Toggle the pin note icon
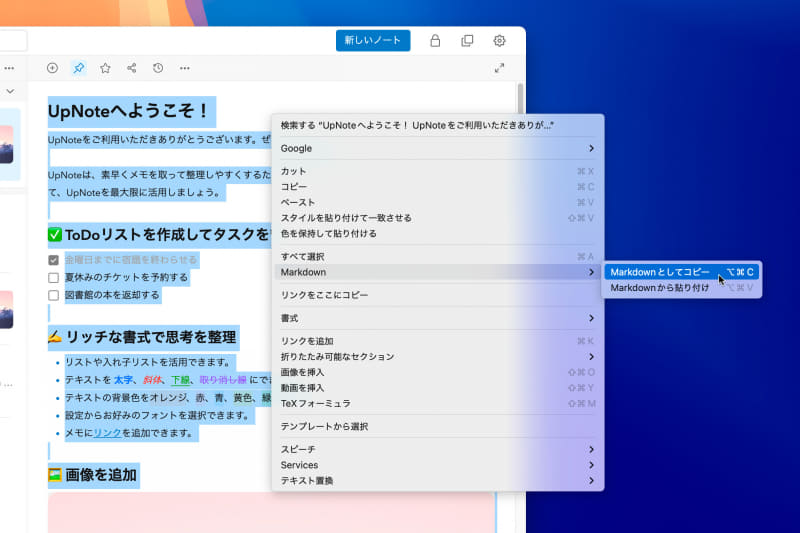800x533 pixels. coord(79,68)
